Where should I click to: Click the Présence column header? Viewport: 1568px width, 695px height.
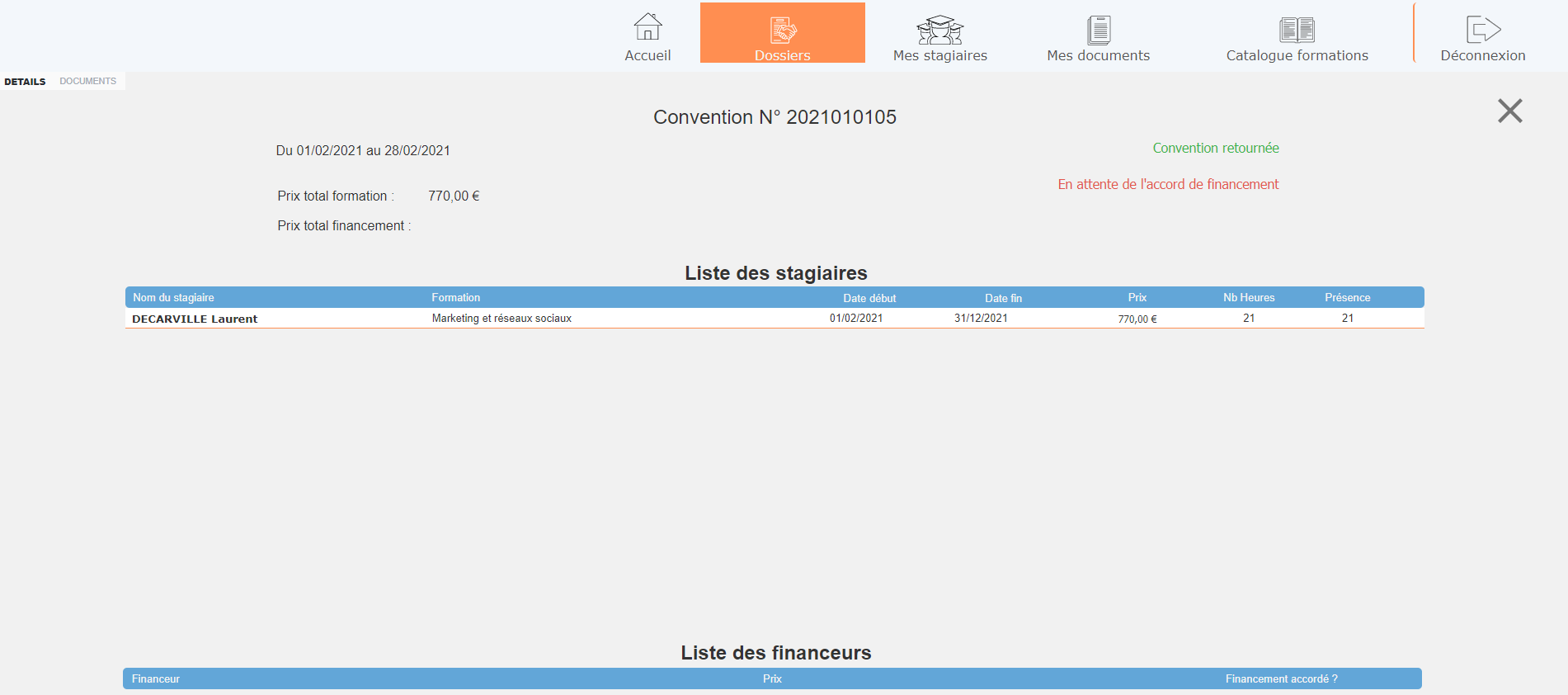(x=1347, y=298)
